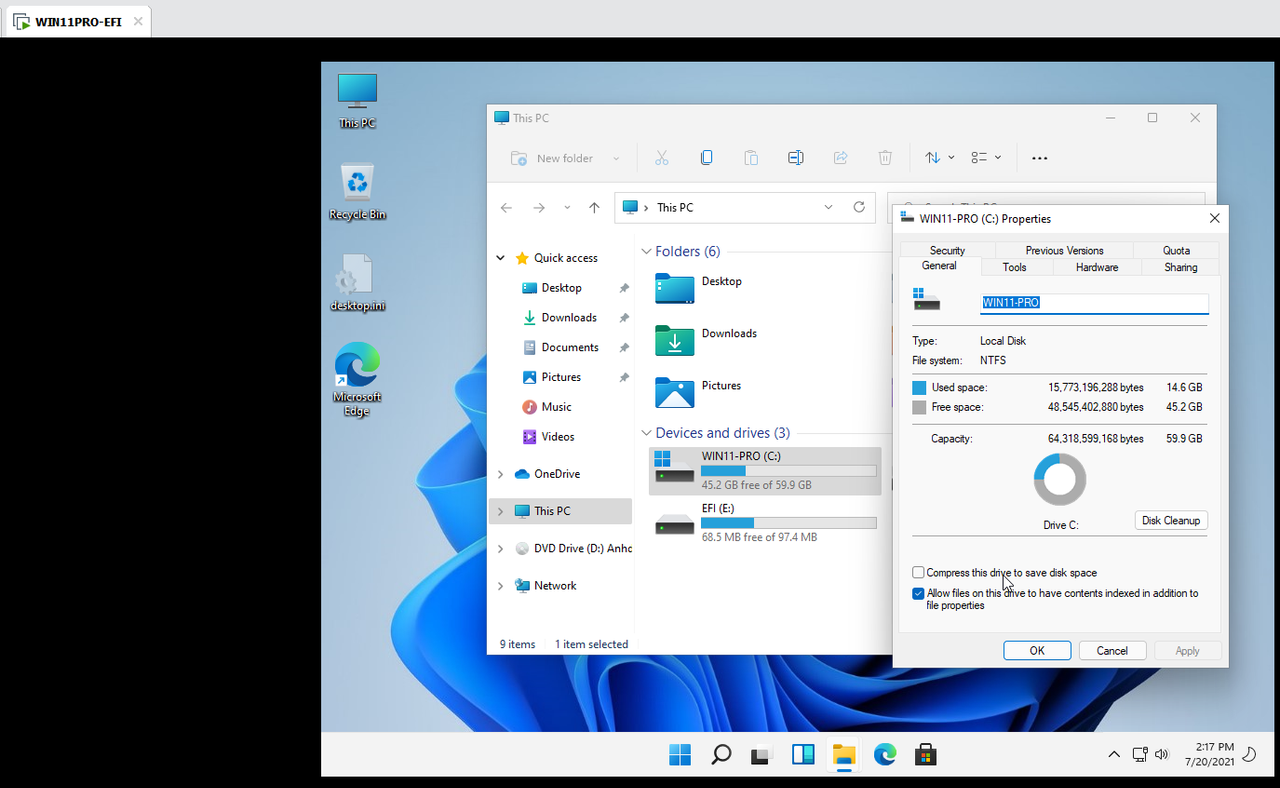Collapse the Quick access tree node
Viewport: 1280px width, 788px height.
[x=501, y=258]
